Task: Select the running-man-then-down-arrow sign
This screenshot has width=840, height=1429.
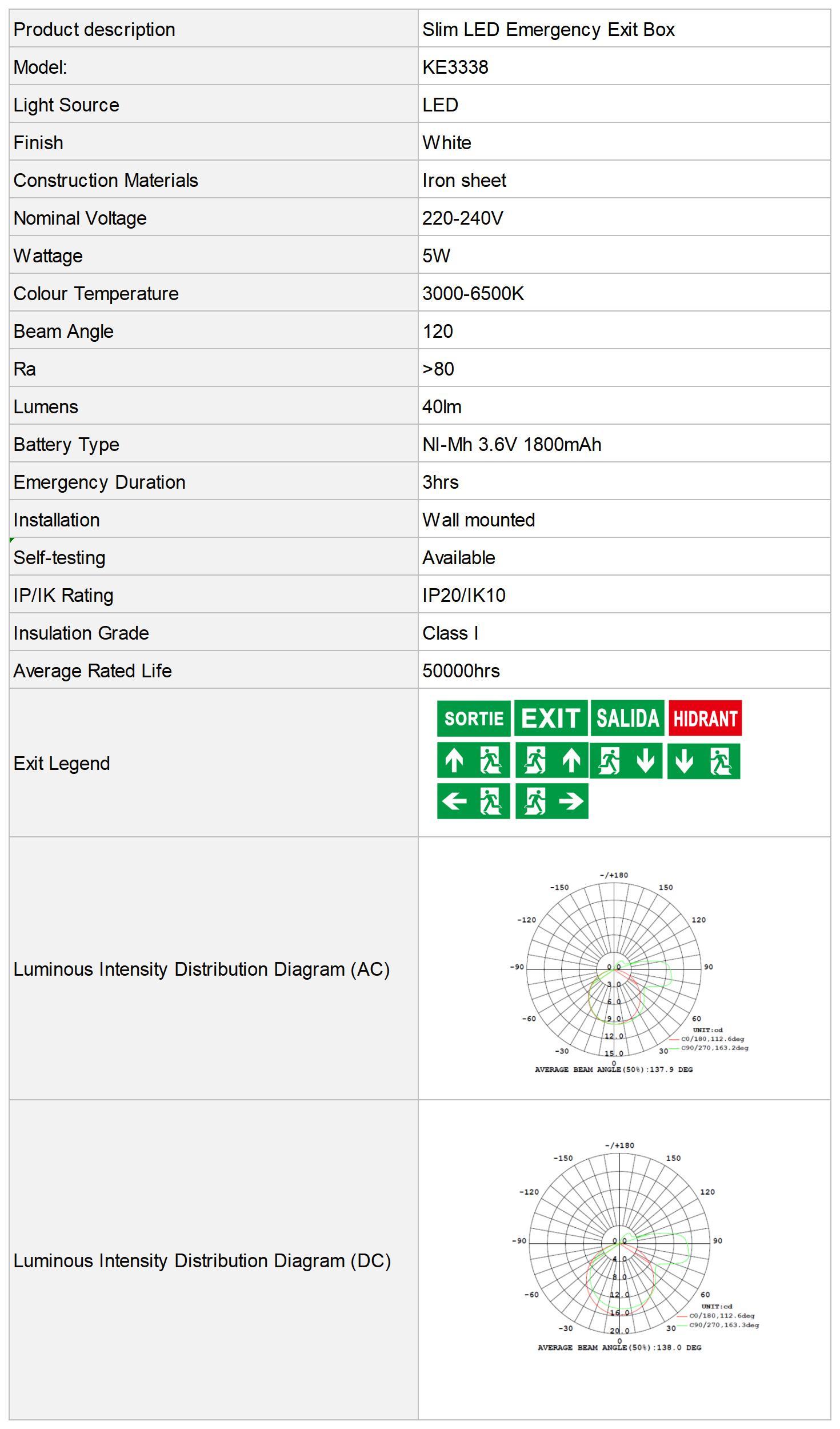Action: pyautogui.click(x=626, y=761)
